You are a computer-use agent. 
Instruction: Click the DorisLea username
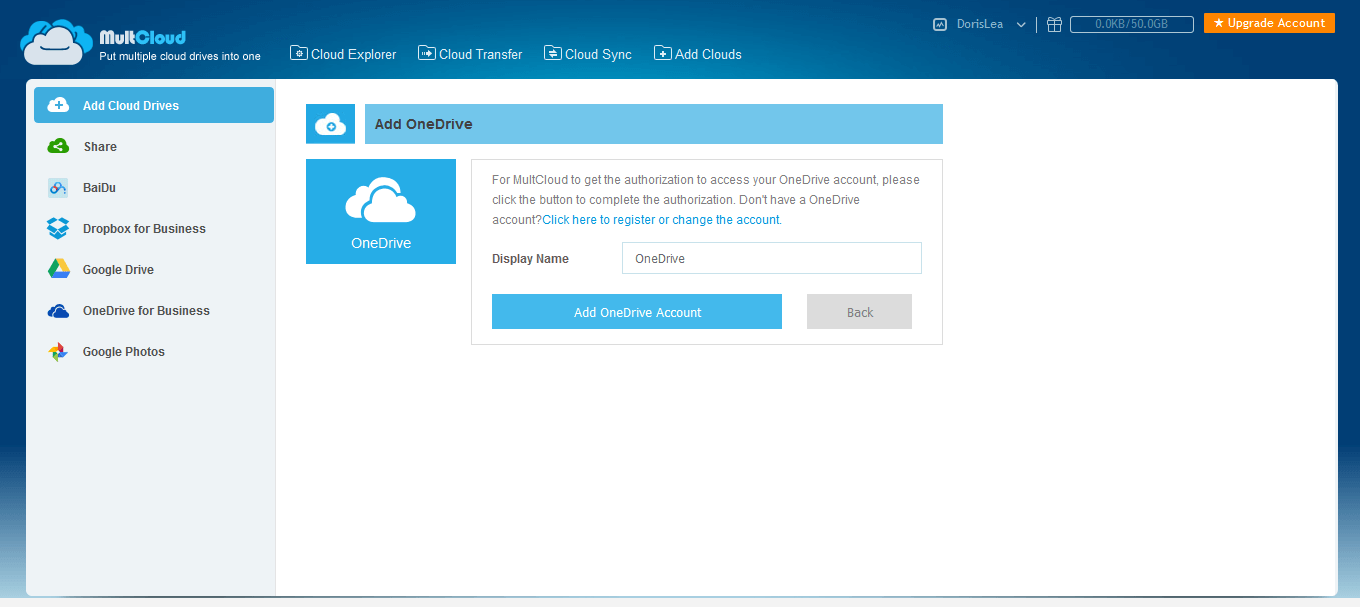(980, 24)
